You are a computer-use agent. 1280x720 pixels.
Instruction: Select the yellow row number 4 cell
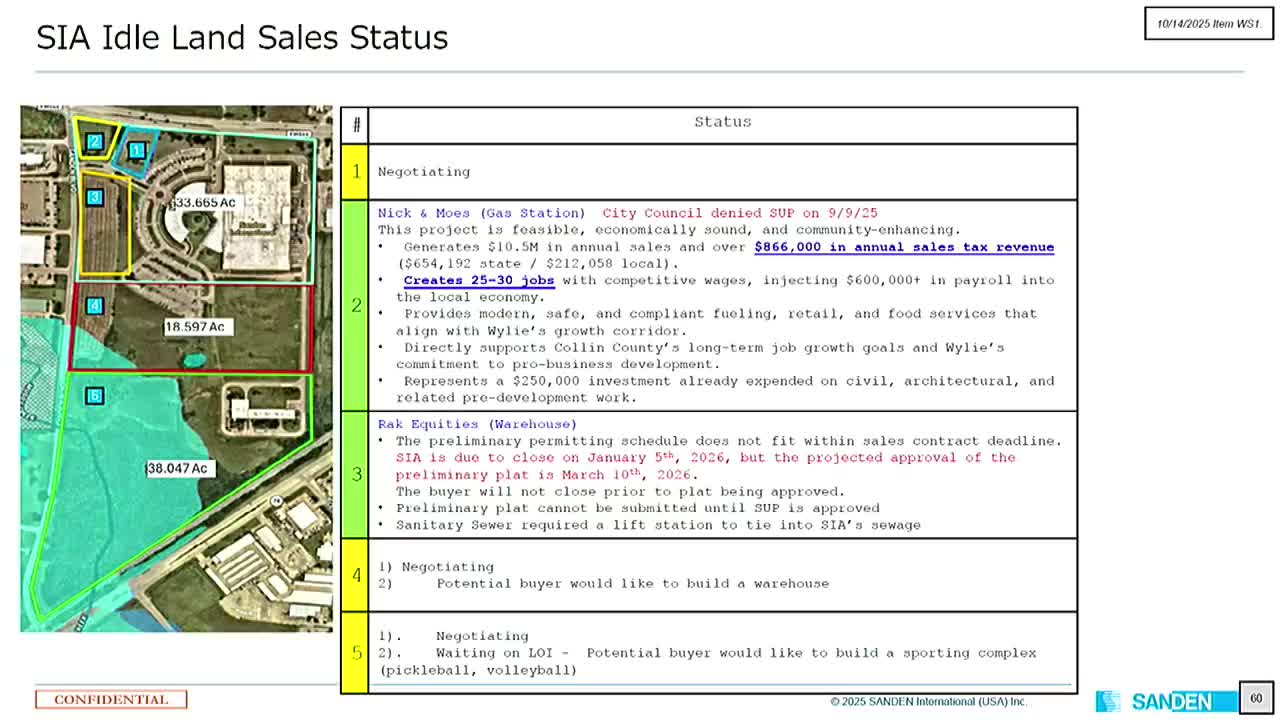tap(355, 575)
